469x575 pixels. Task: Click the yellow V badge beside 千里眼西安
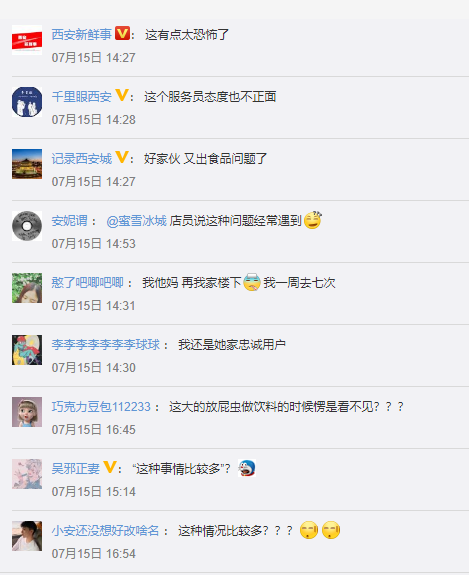[122, 95]
